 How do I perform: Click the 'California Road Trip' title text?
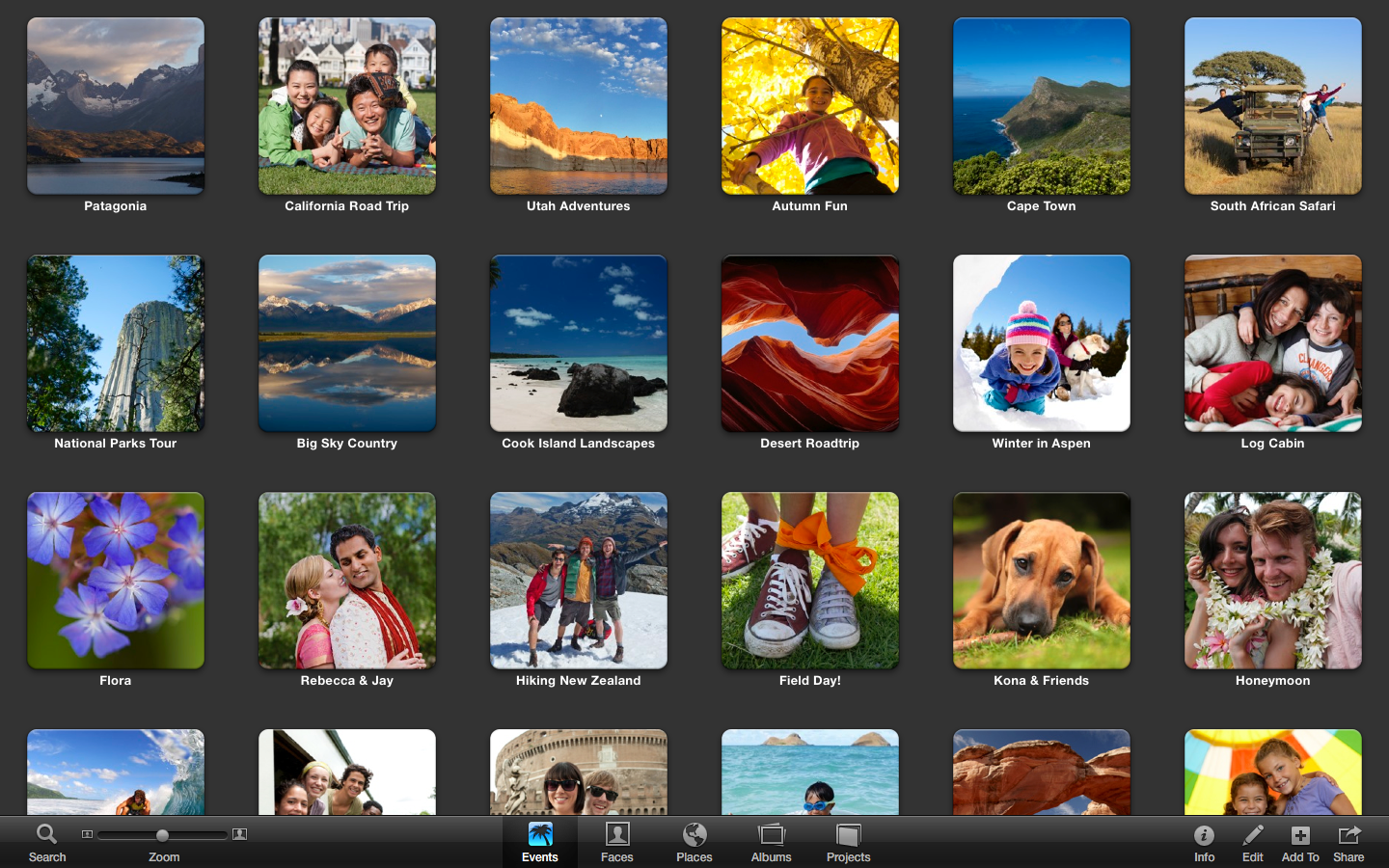click(x=347, y=206)
